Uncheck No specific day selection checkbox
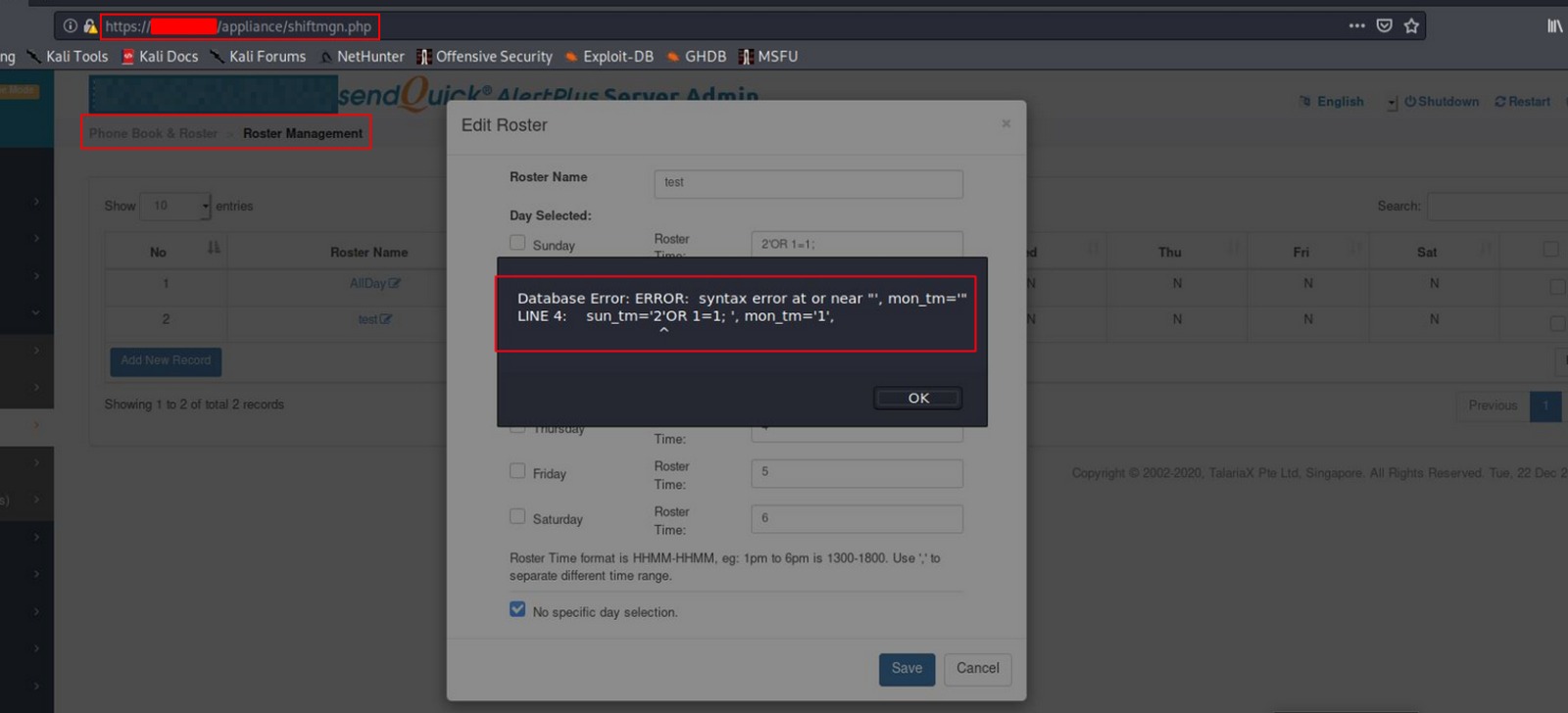Image resolution: width=1568 pixels, height=713 pixels. tap(517, 609)
